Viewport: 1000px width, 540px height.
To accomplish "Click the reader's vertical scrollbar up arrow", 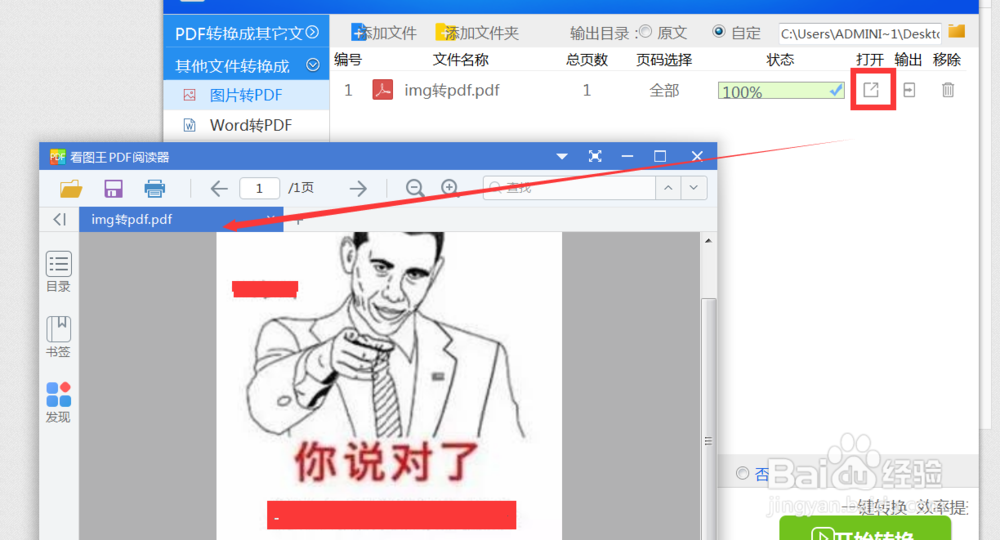I will tap(708, 241).
